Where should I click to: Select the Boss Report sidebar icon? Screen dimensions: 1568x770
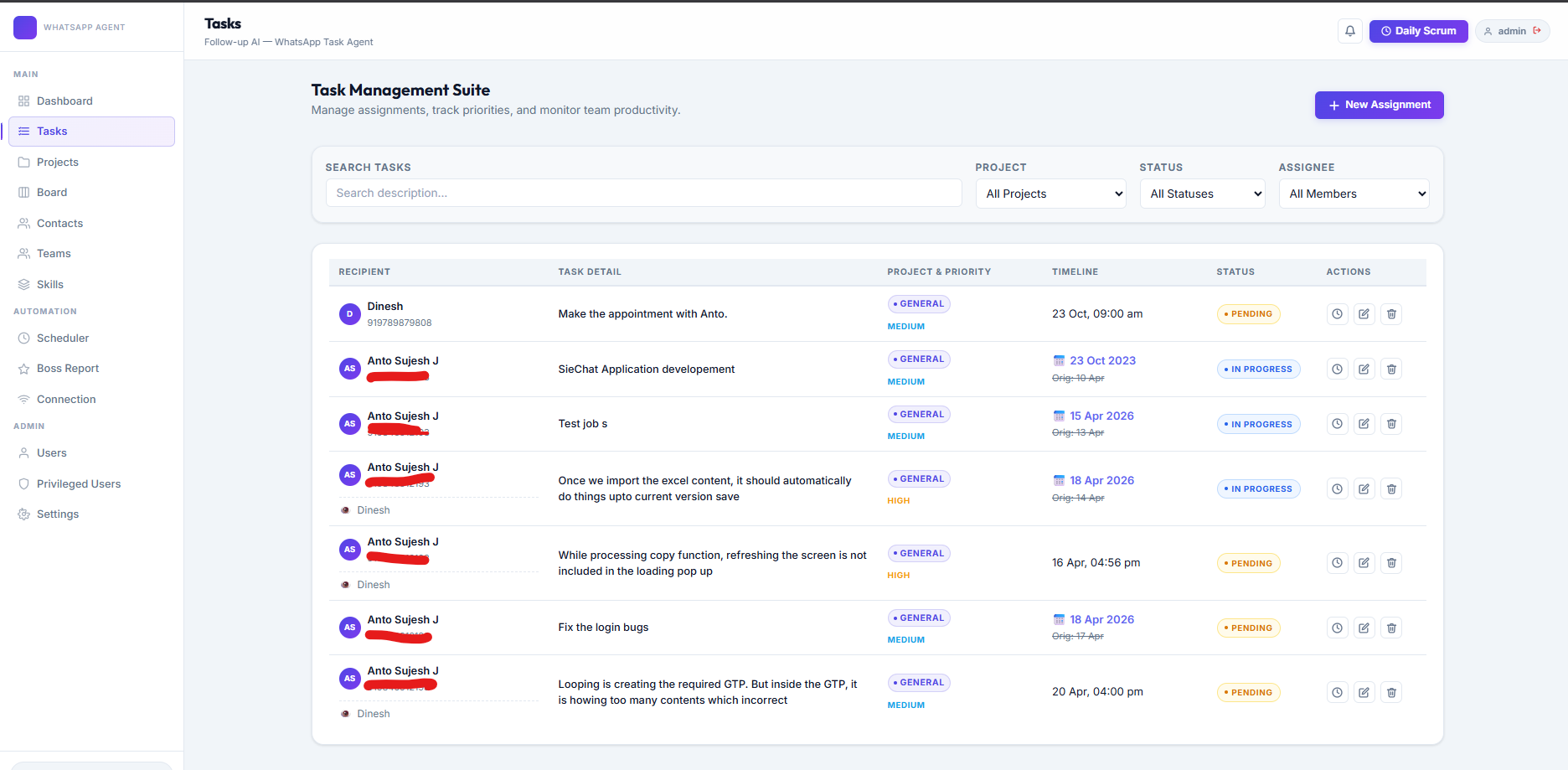click(23, 368)
